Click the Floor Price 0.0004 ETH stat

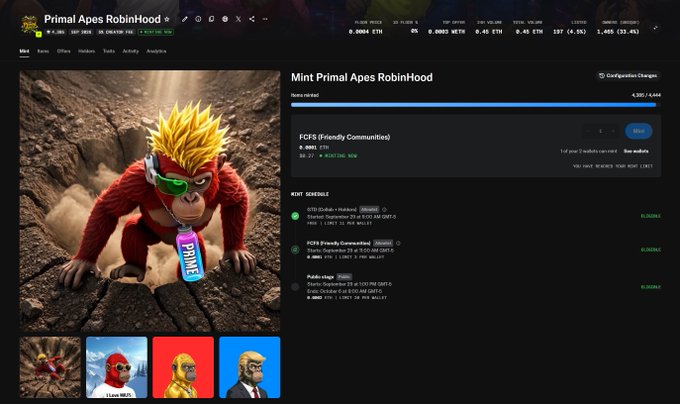(366, 27)
